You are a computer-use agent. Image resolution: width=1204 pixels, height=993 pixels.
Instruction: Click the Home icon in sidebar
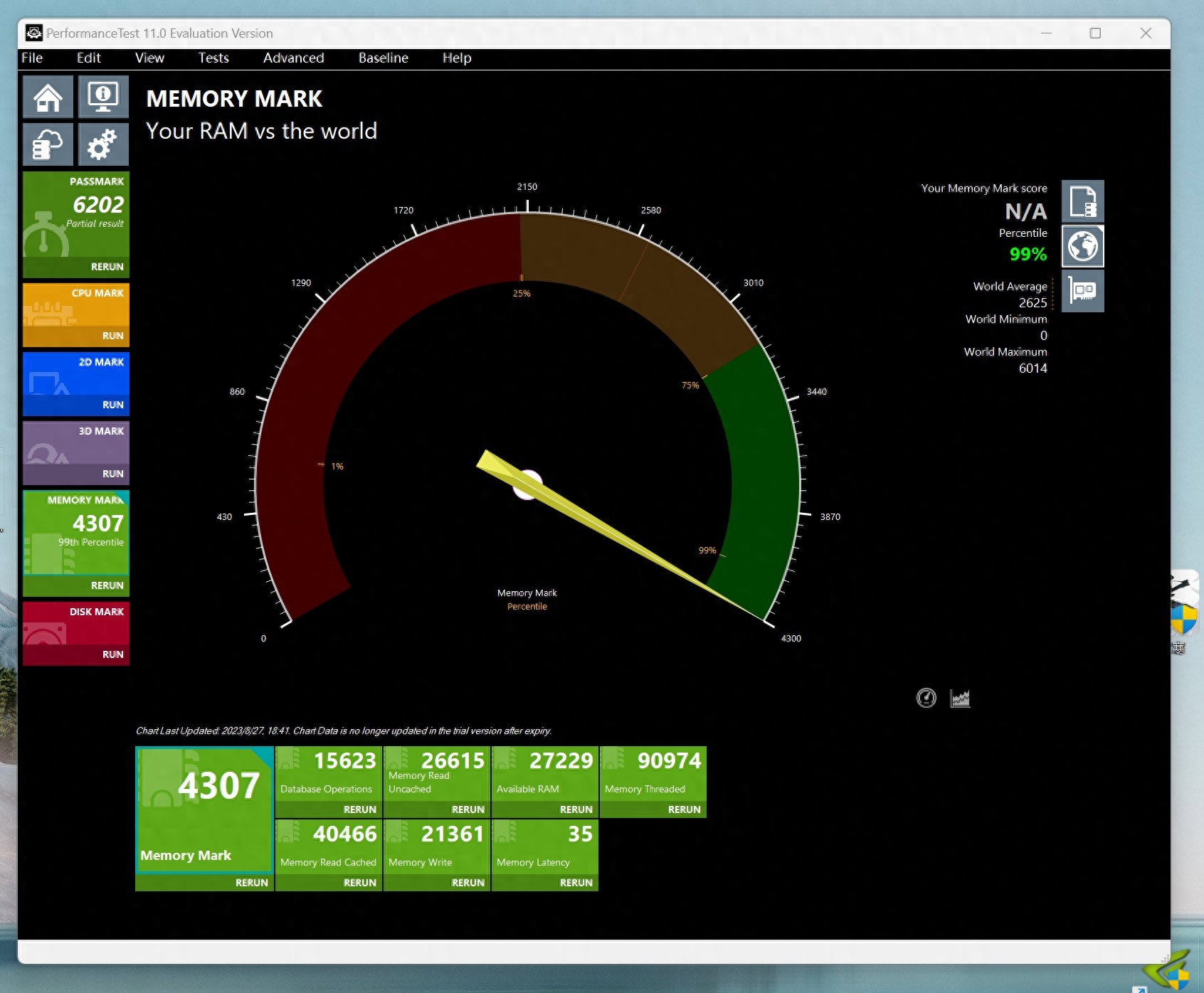tap(48, 97)
